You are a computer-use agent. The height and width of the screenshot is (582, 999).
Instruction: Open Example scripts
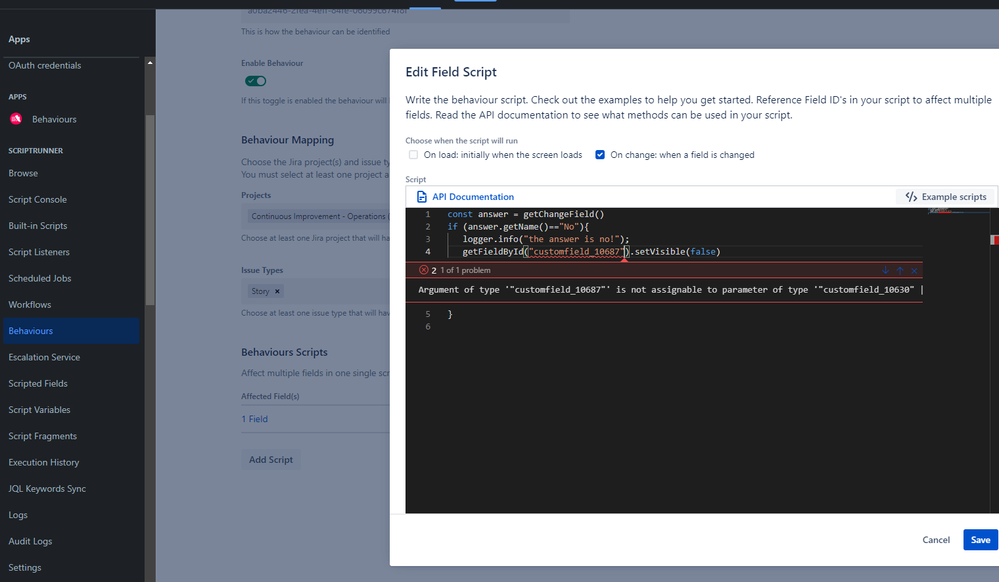point(946,197)
